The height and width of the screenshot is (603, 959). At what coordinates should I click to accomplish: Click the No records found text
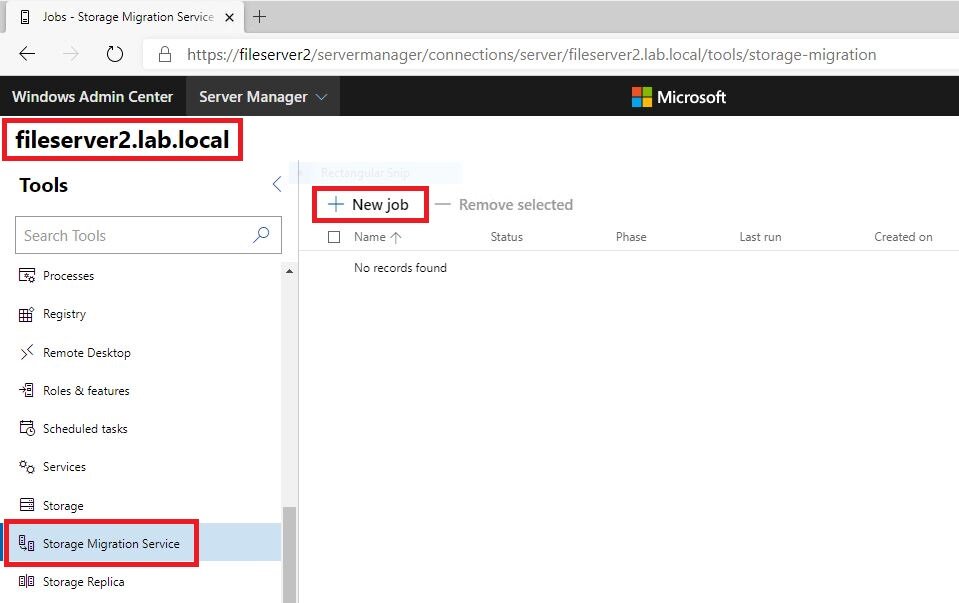pos(400,267)
